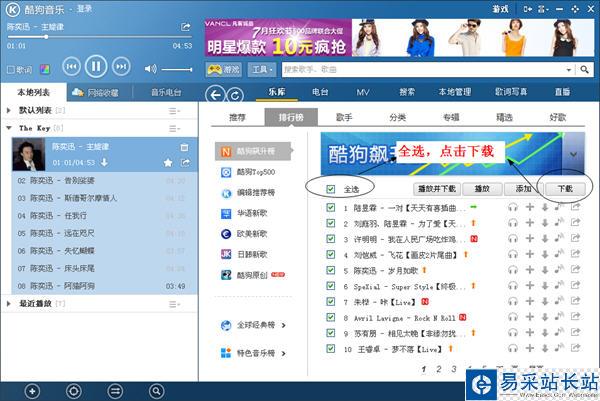Select song 05 陈奕迅 - 远在咫尺
Image resolution: width=600 pixels, height=401 pixels.
tap(104, 233)
